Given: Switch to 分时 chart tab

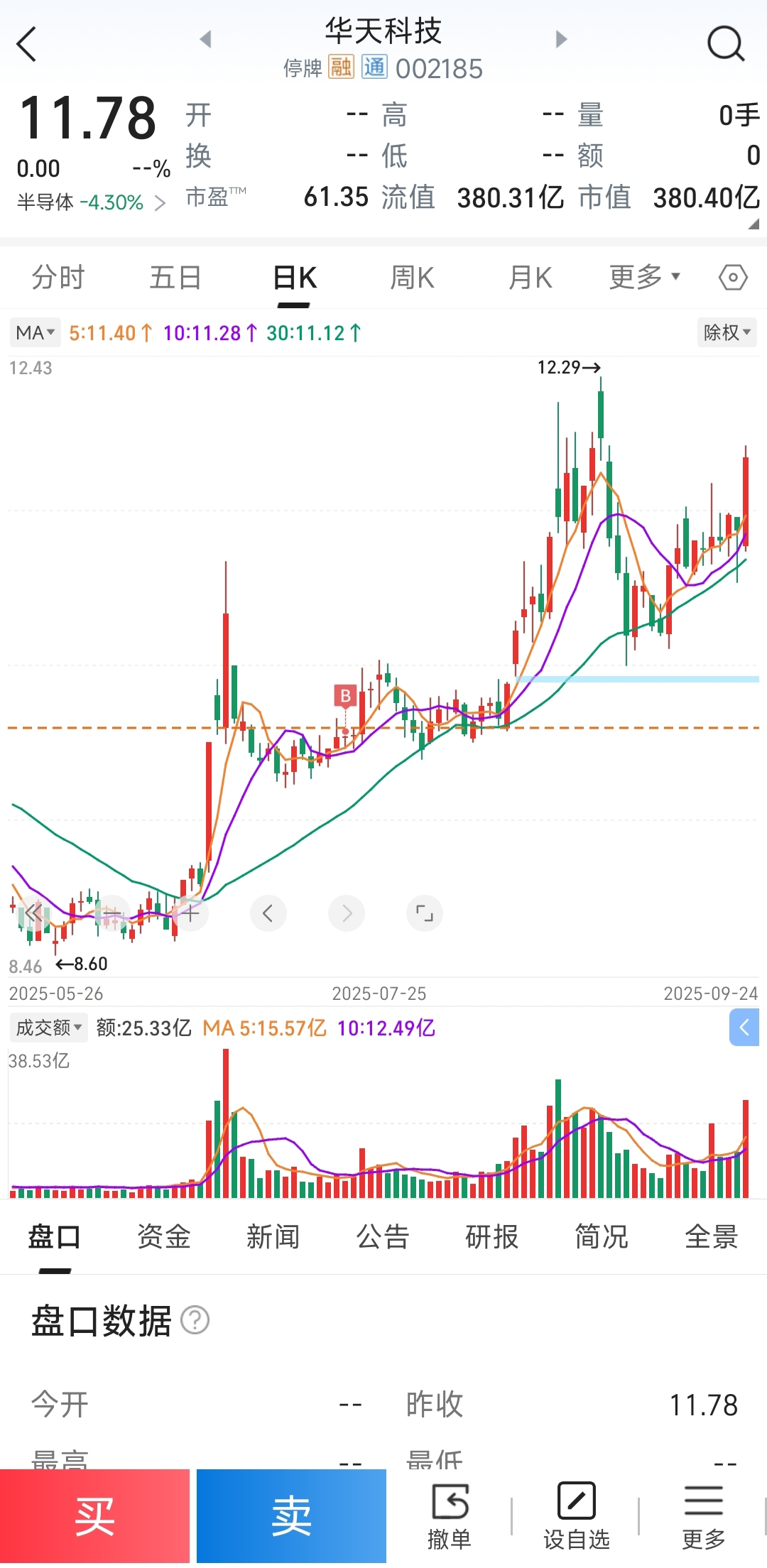Looking at the screenshot, I should (x=58, y=277).
